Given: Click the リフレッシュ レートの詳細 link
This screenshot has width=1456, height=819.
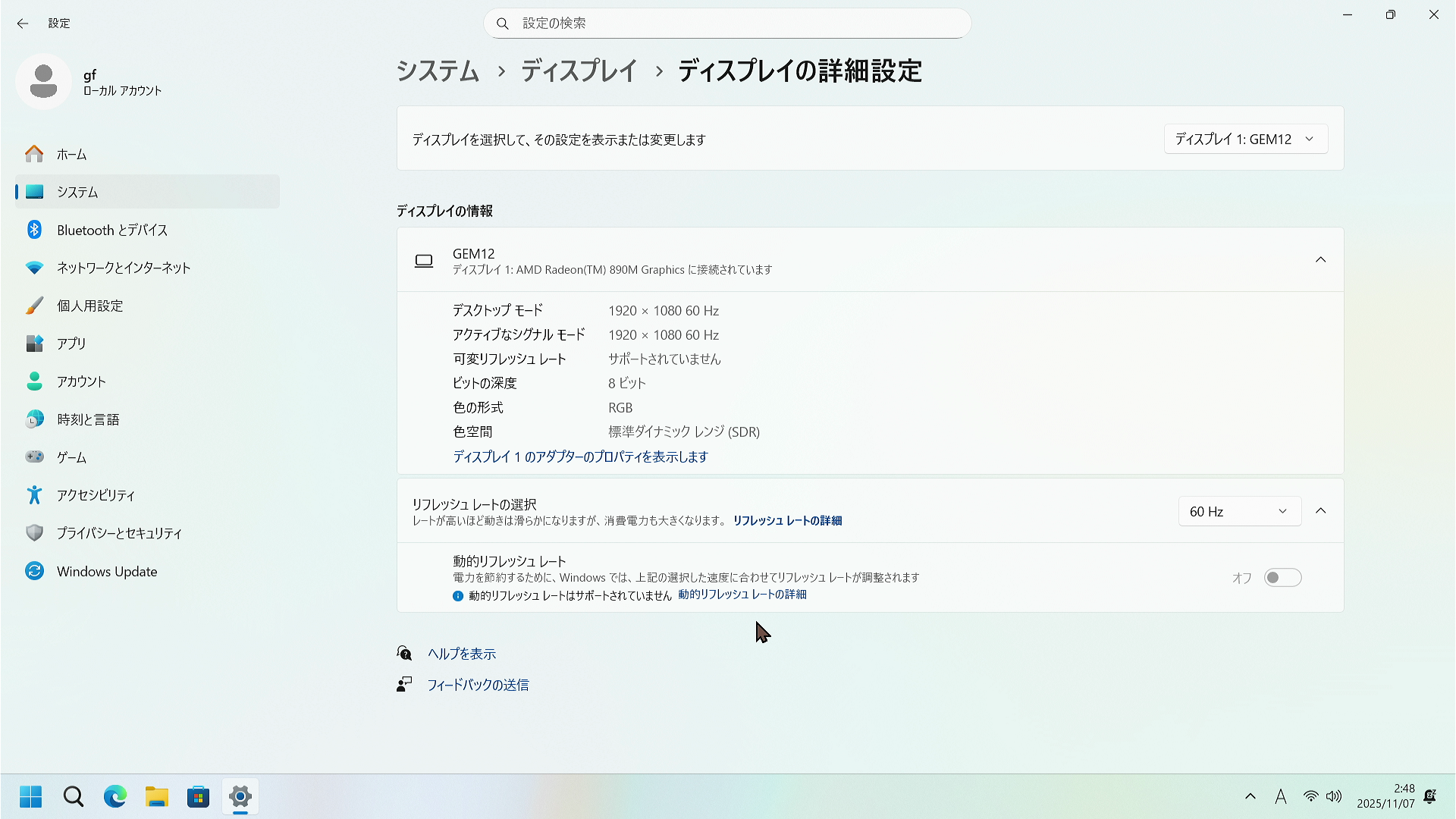Looking at the screenshot, I should pyautogui.click(x=787, y=520).
